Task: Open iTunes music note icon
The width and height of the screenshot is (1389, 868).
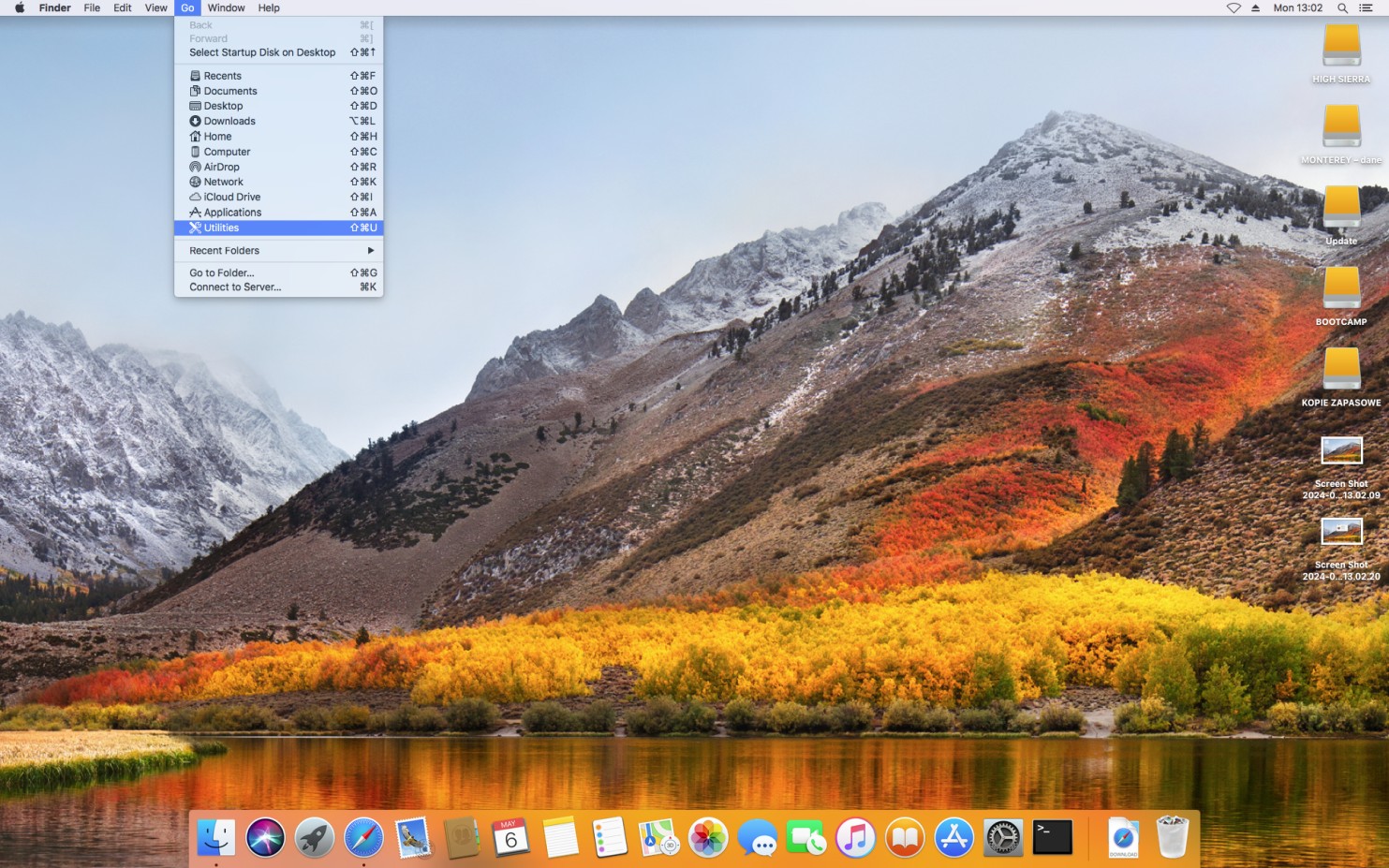Action: (855, 837)
